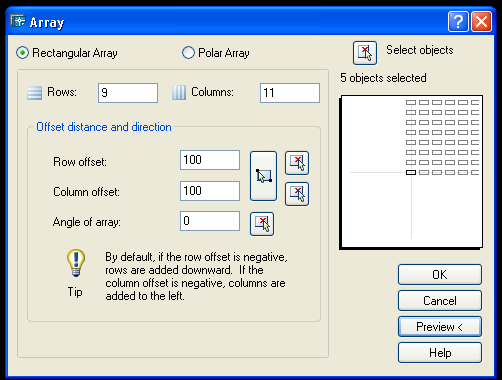Click the Angle of array field
The image size is (502, 380).
tap(210, 221)
